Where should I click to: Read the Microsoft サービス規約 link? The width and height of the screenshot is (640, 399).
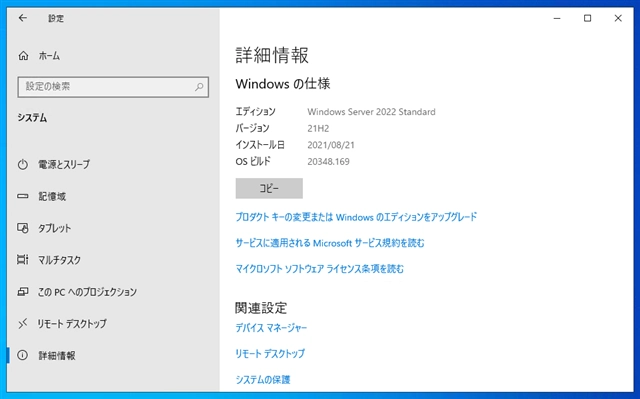[330, 243]
